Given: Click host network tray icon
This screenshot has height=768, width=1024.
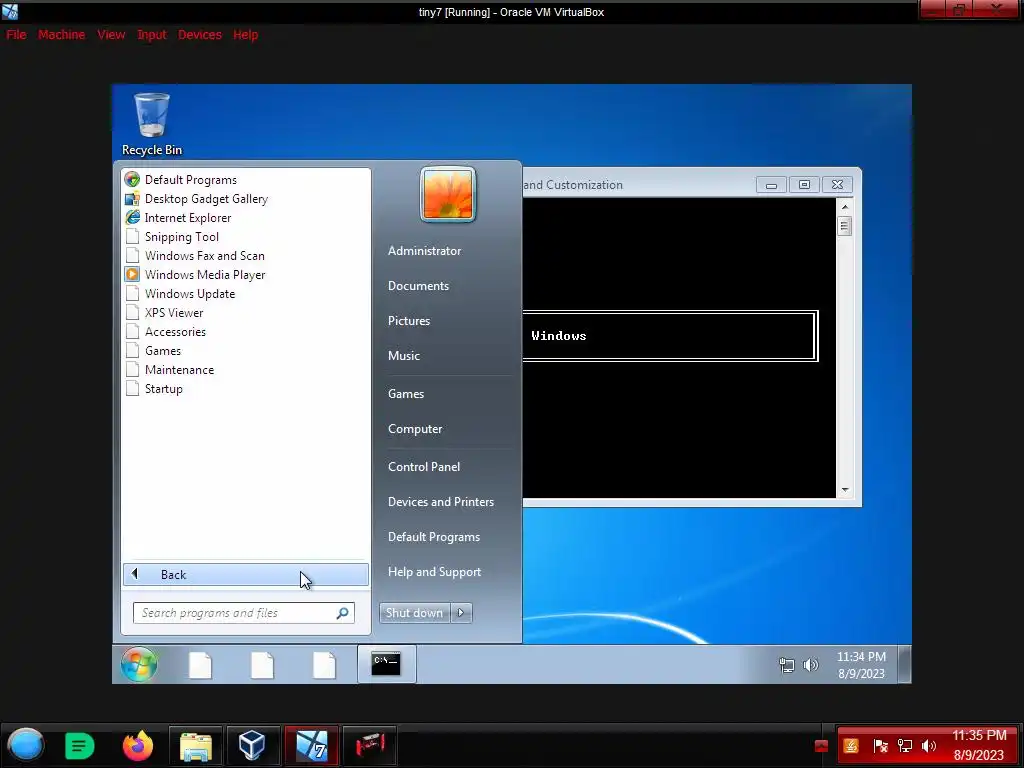Looking at the screenshot, I should tap(905, 746).
